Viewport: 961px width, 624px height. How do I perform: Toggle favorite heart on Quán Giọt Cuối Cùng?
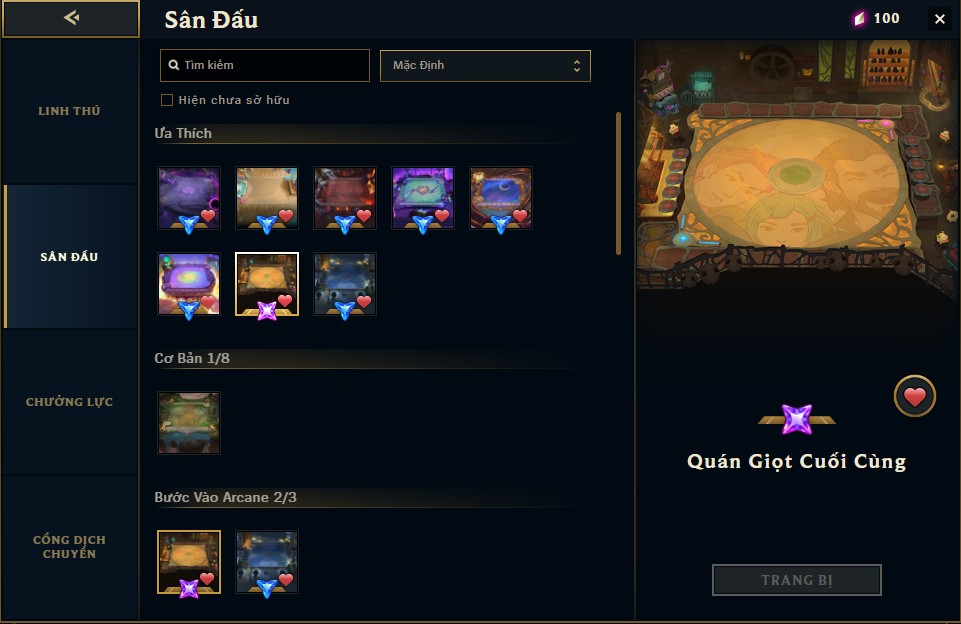point(914,397)
